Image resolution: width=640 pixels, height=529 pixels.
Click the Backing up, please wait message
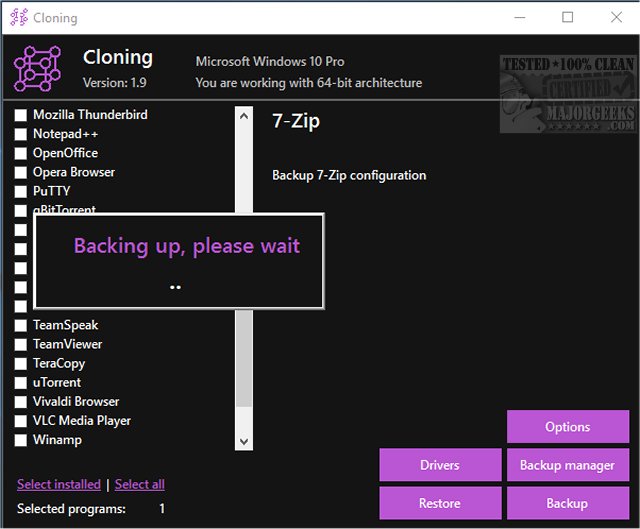187,246
